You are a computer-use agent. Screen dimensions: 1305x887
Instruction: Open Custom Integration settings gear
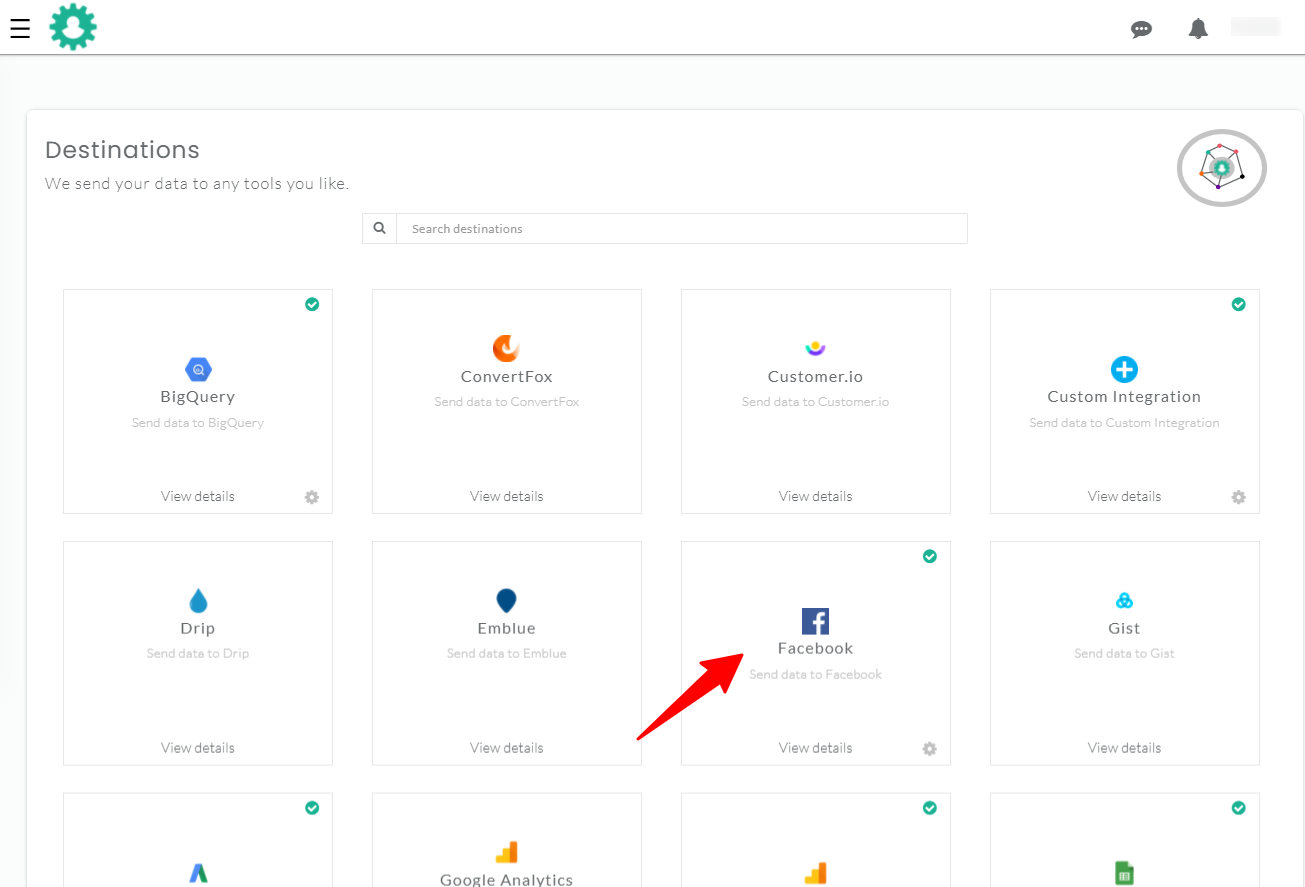click(x=1239, y=497)
